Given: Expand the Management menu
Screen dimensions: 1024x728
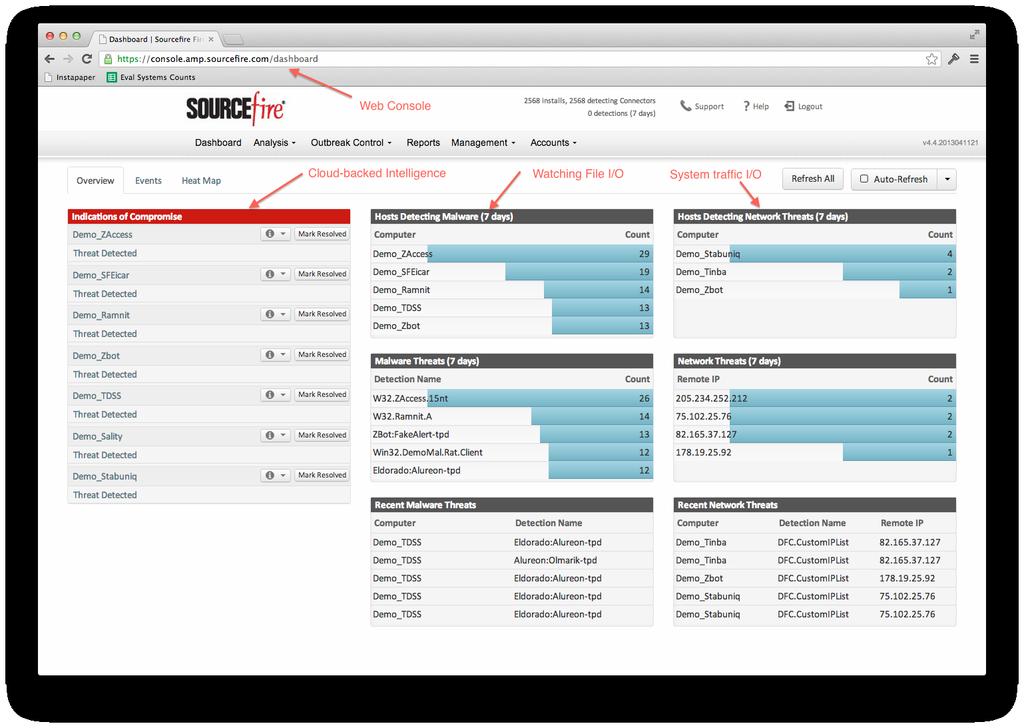Looking at the screenshot, I should point(483,142).
